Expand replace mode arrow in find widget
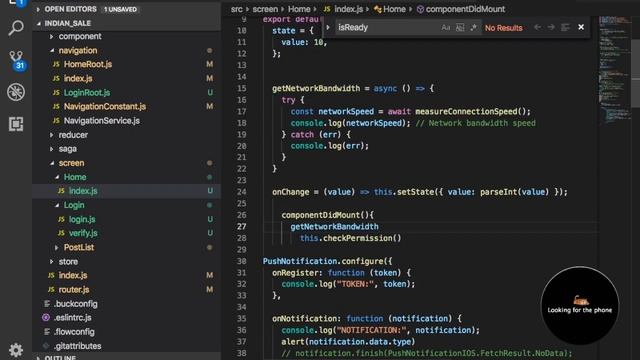640x360 pixels. 328,27
